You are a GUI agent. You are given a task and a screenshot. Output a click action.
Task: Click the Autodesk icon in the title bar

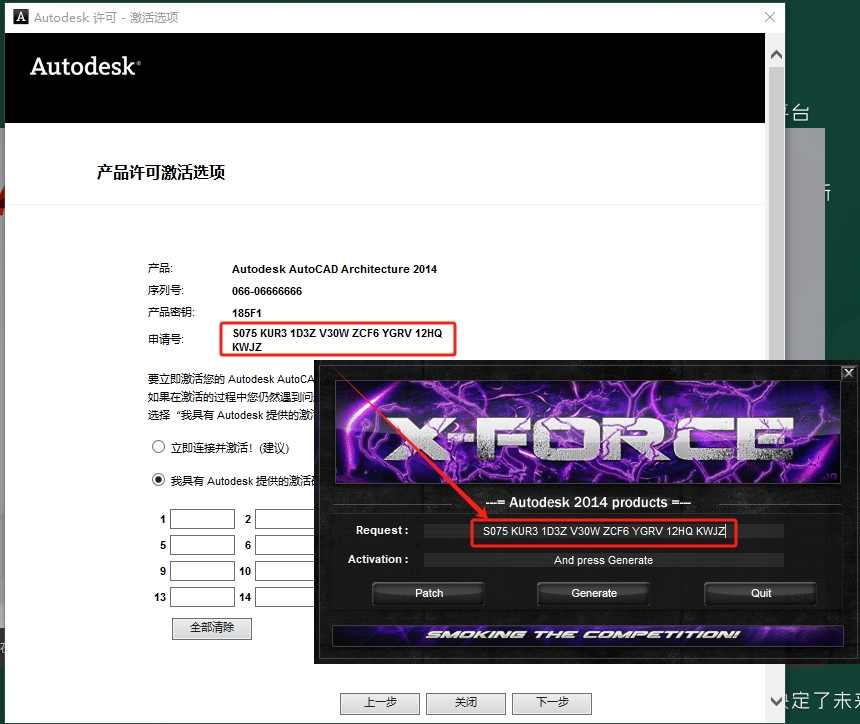pos(19,17)
